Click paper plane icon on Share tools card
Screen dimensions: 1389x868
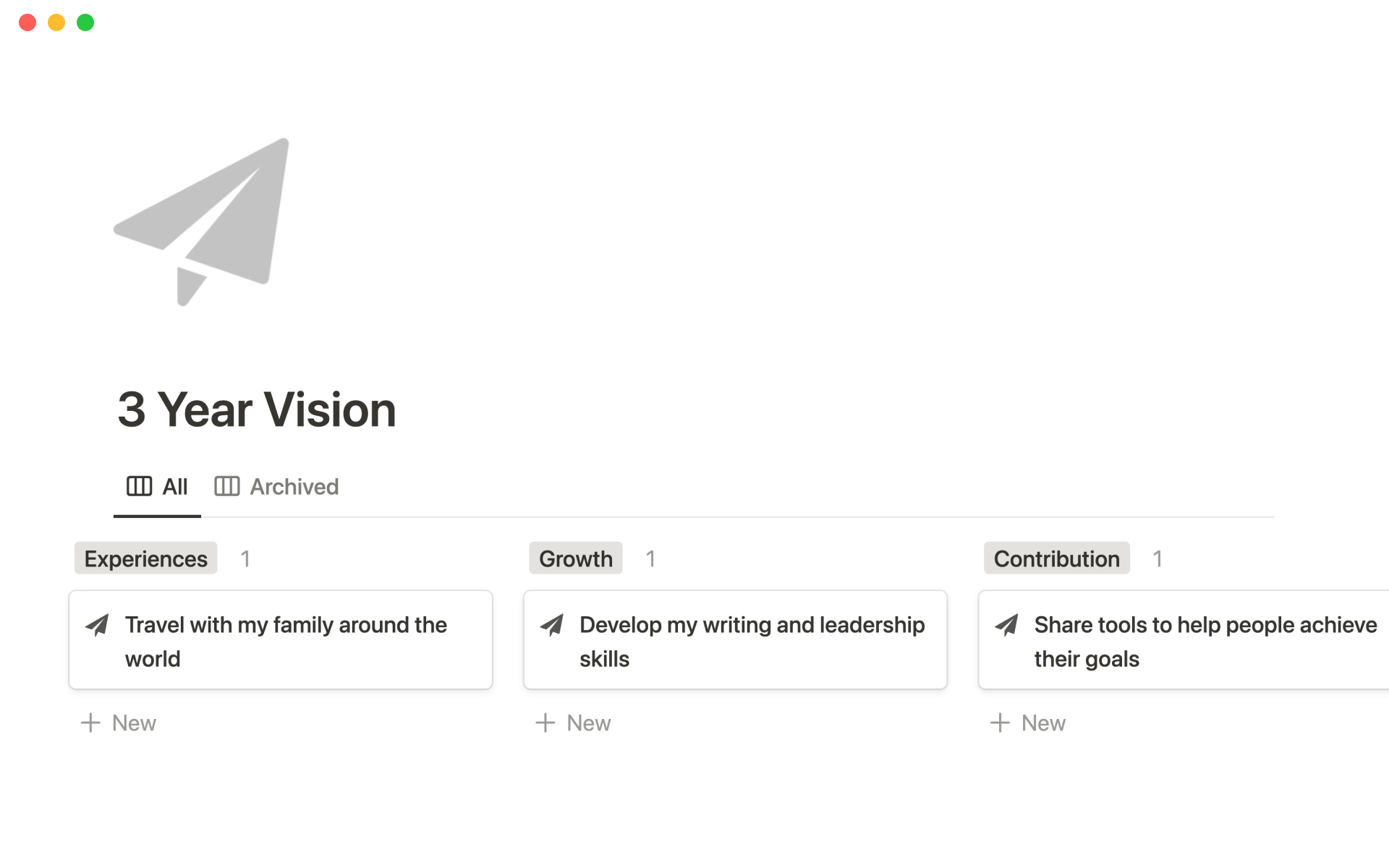(x=1006, y=625)
